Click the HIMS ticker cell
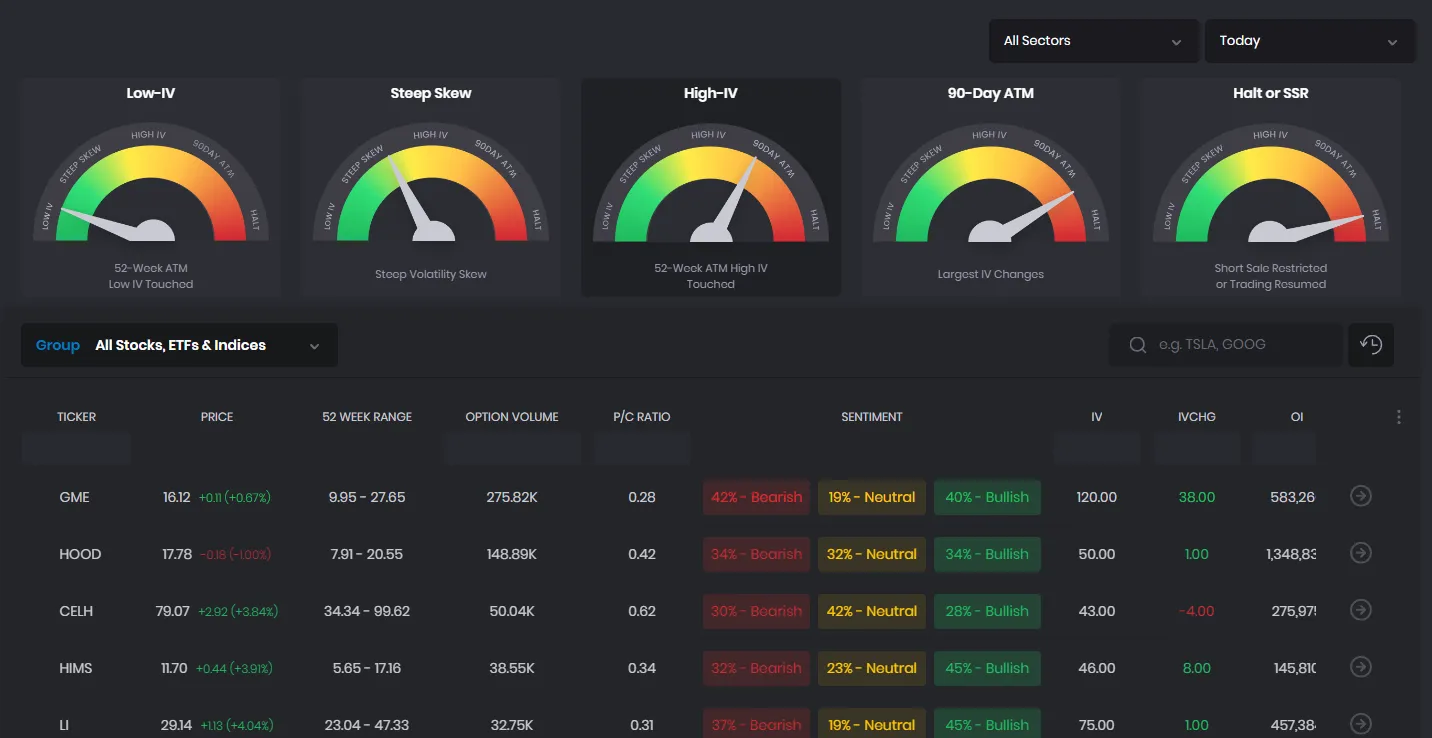 [76, 668]
